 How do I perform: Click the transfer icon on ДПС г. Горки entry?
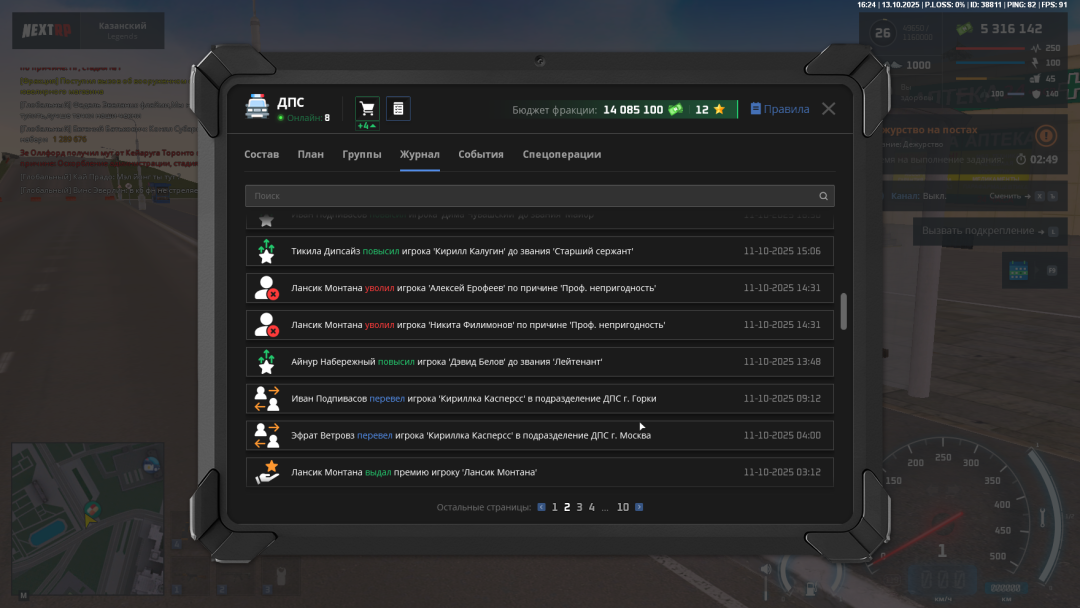[x=266, y=398]
